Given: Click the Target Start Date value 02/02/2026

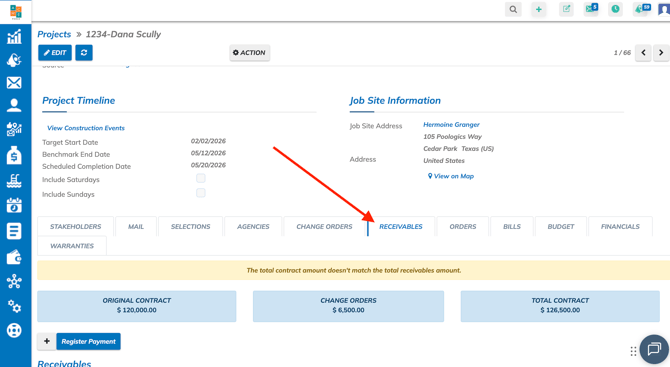Looking at the screenshot, I should pos(208,141).
